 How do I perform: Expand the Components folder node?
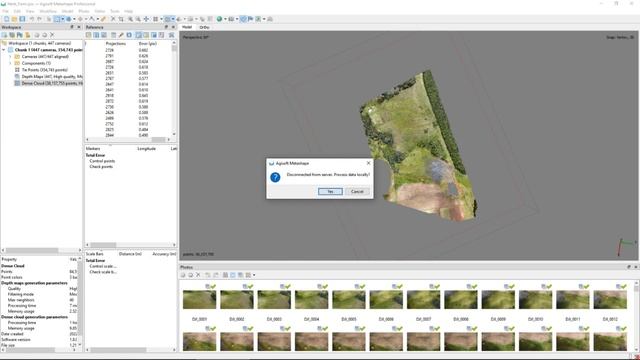(10, 63)
